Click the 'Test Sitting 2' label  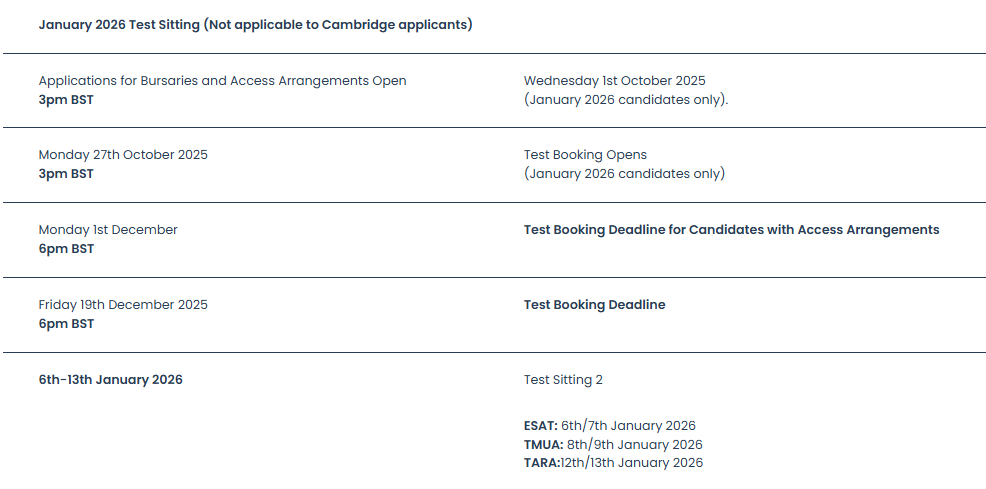(563, 380)
